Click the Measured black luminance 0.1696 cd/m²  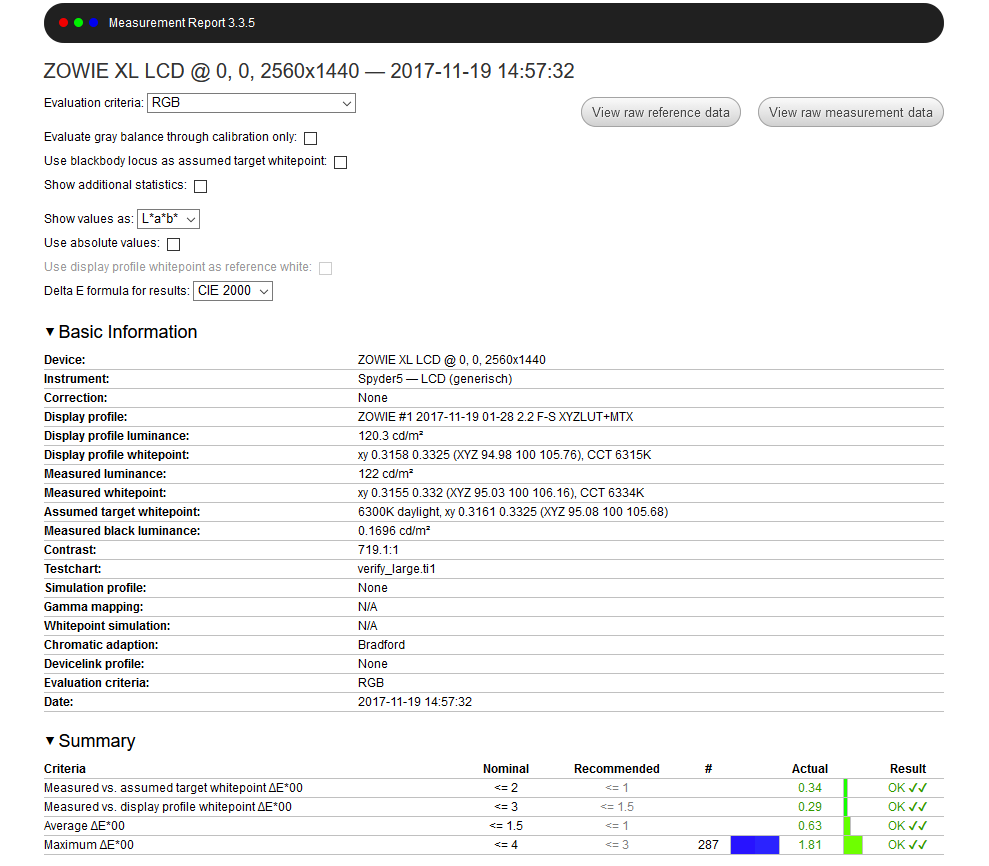click(394, 530)
